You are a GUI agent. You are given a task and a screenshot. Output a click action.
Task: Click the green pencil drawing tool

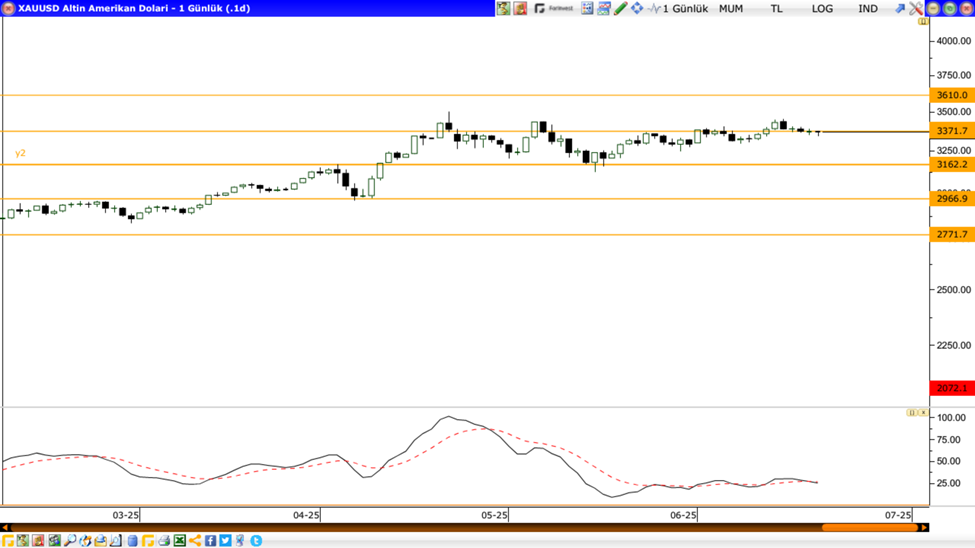click(x=620, y=8)
